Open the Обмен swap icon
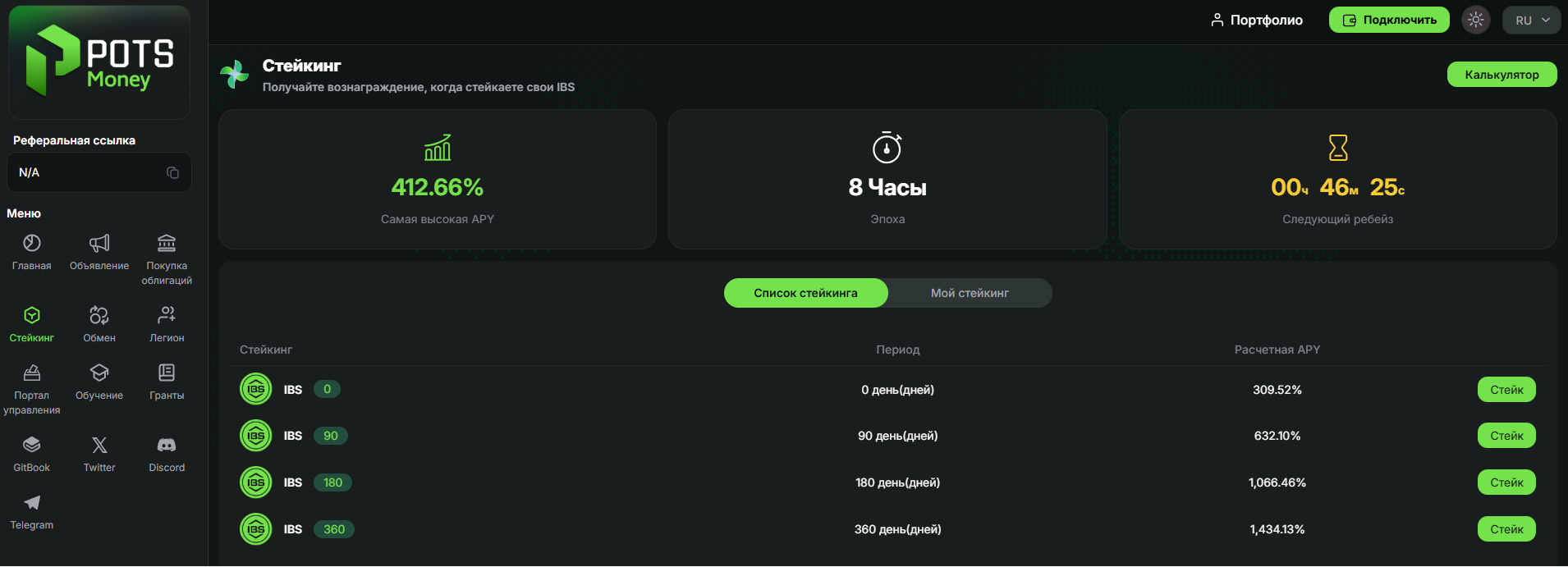1568x567 pixels. pyautogui.click(x=99, y=315)
